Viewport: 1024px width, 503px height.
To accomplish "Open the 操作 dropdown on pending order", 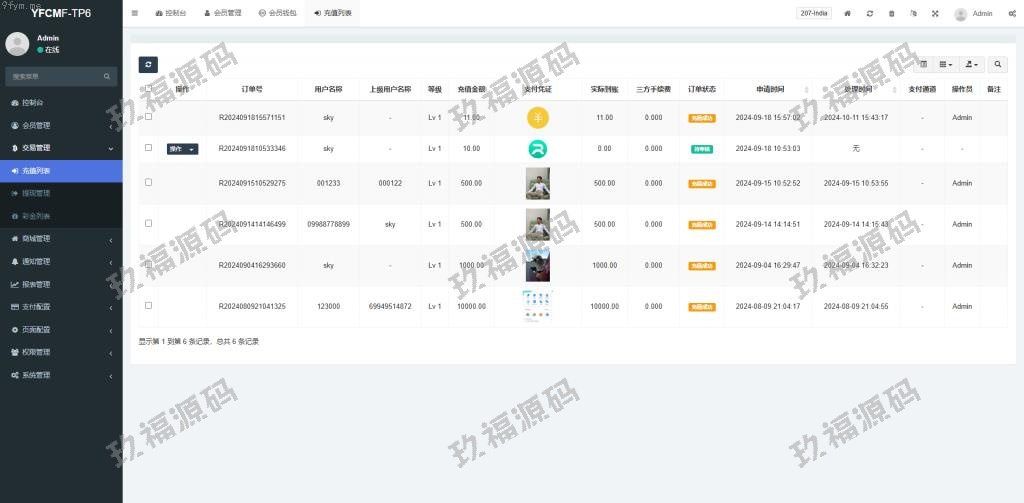I will click(x=182, y=149).
